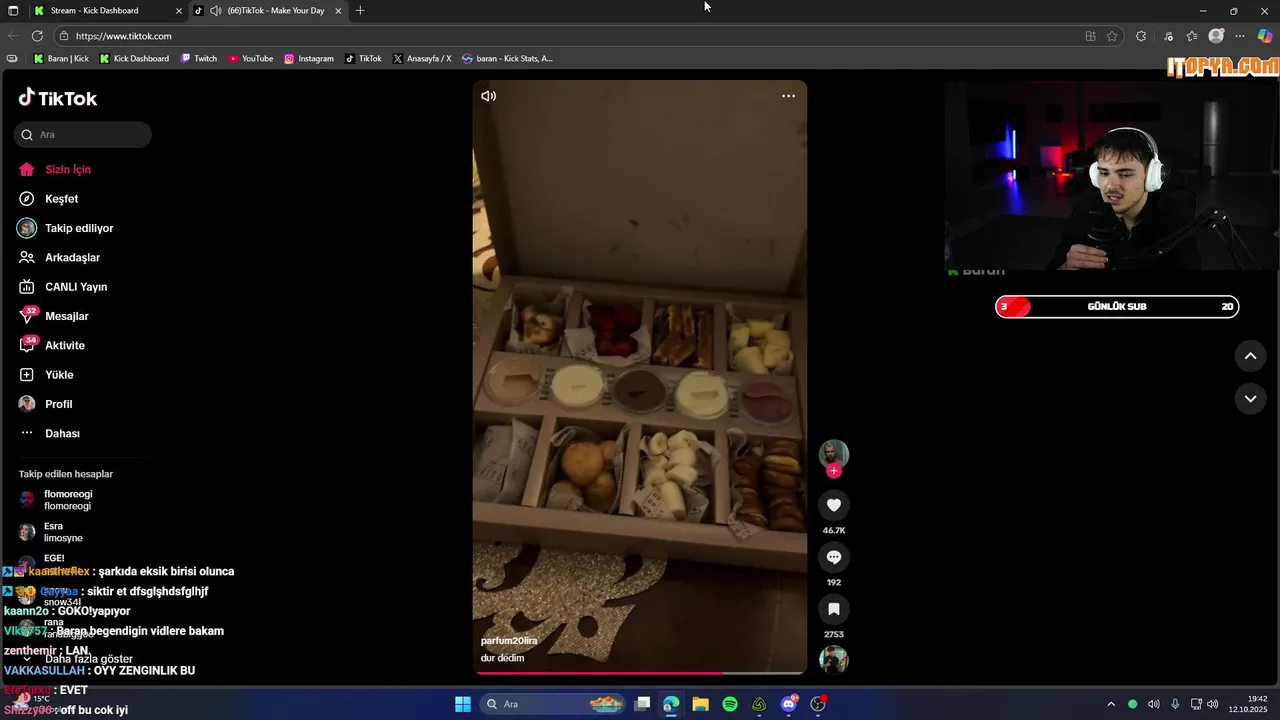
Task: Open the tab actions menu icon
Action: point(13,11)
